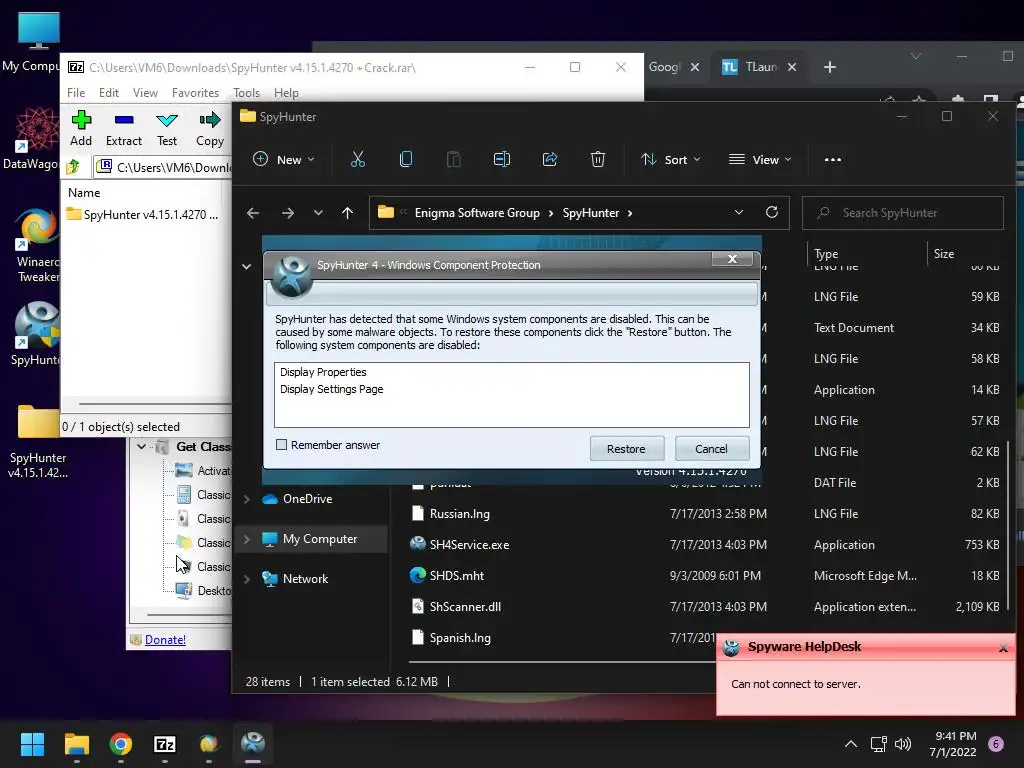Expand Network in the navigation pane
This screenshot has height=768, width=1024.
(247, 579)
